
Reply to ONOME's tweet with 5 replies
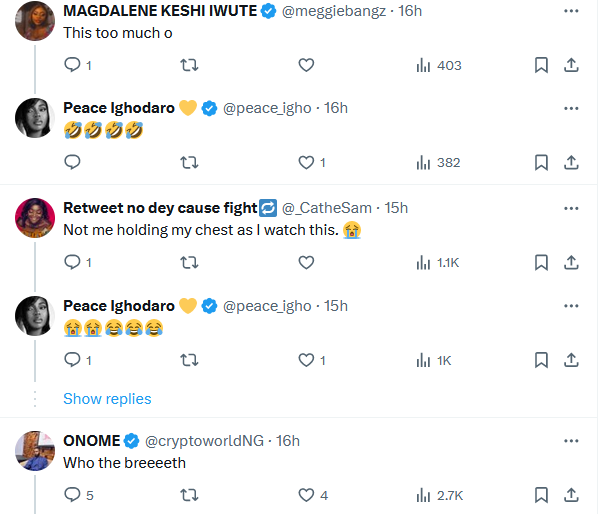(x=72, y=494)
